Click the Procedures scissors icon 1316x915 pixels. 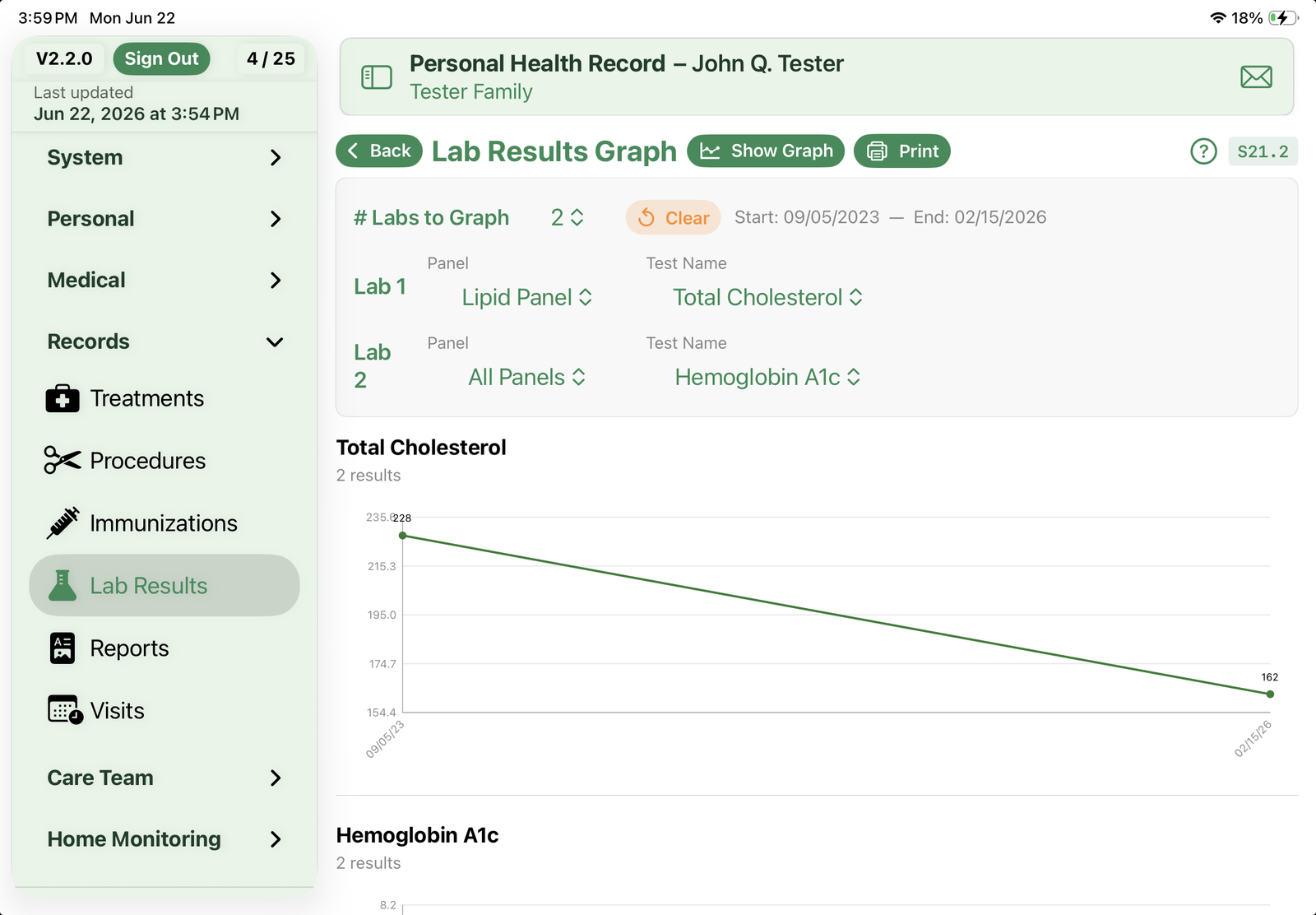tap(63, 461)
